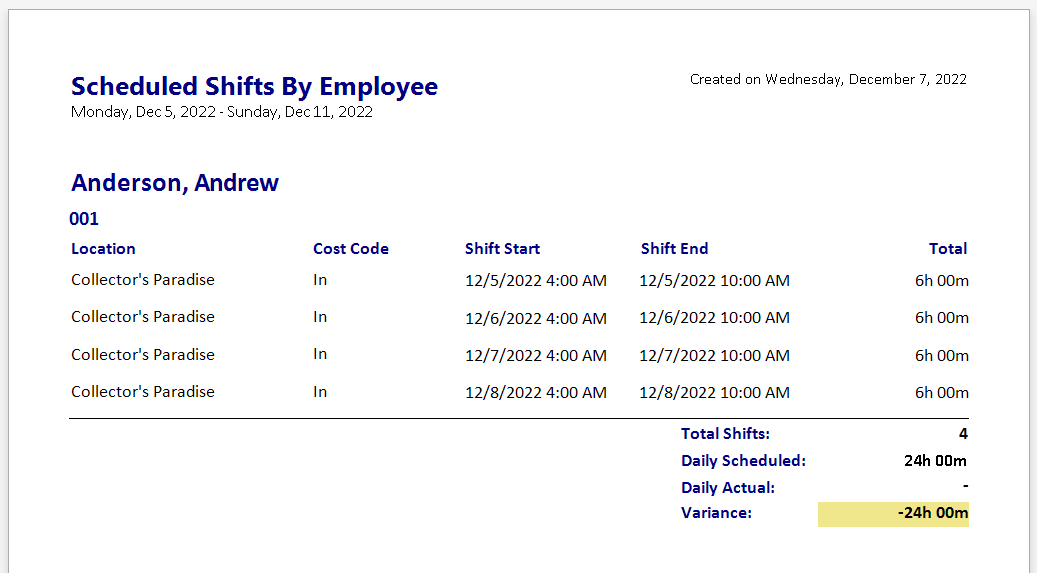Viewport: 1037px width, 573px height.
Task: Click the 'Total Shifts:' label
Action: (726, 434)
